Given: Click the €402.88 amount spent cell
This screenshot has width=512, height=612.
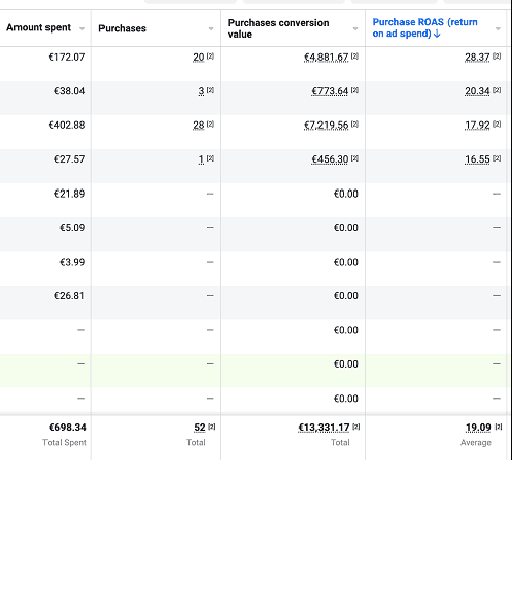Looking at the screenshot, I should coord(67,125).
